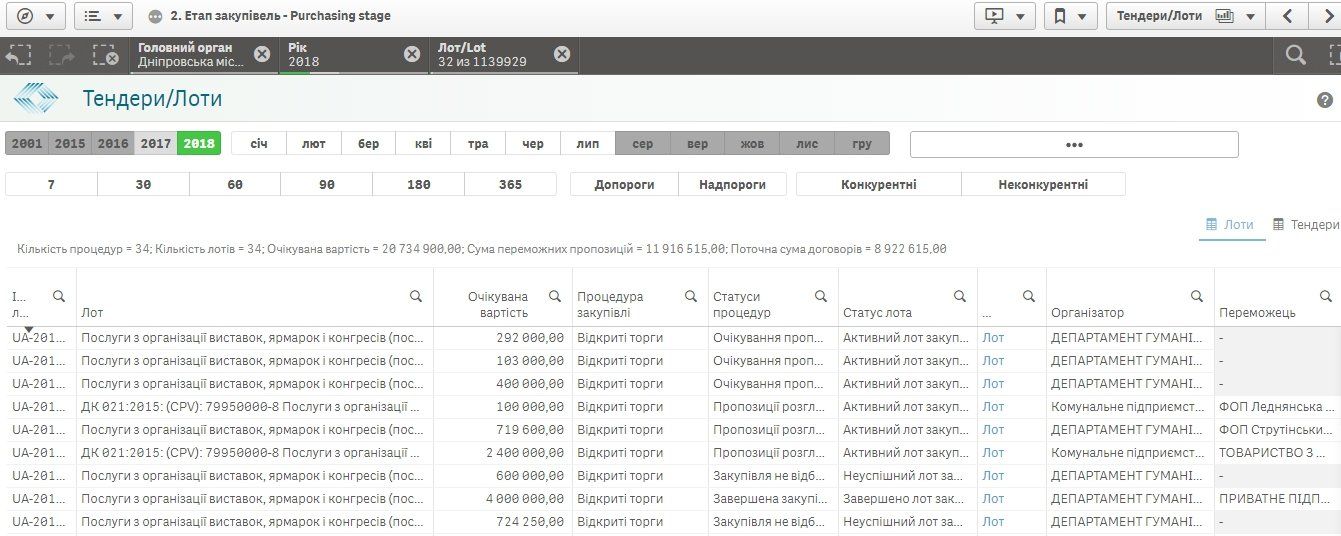1341x536 pixels.
Task: Open the list menu dropdown
Action: click(103, 16)
